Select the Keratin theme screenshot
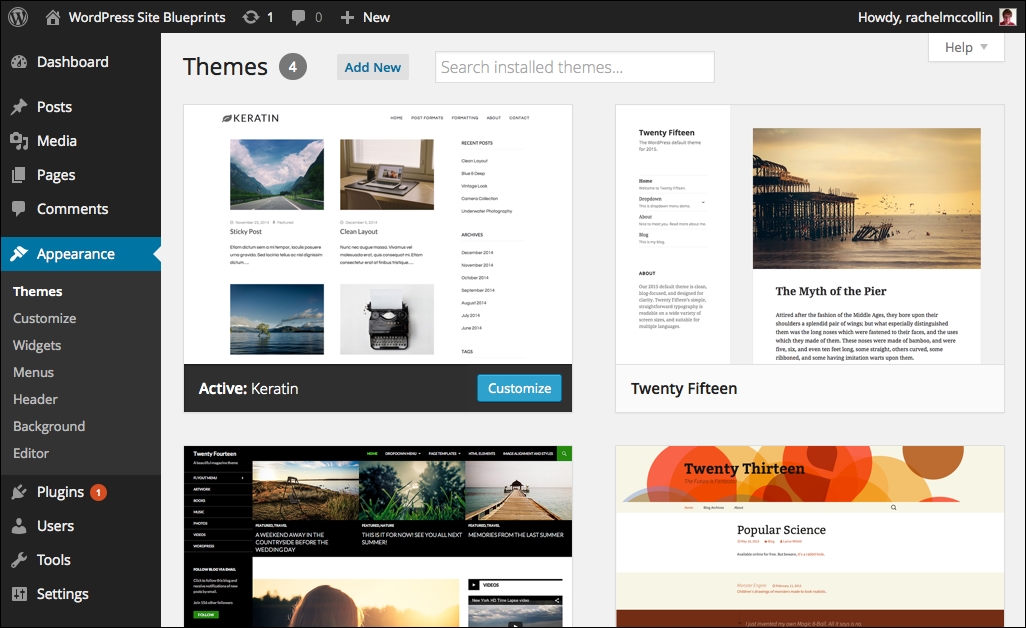Screen dimensions: 1026x628 (x=378, y=234)
